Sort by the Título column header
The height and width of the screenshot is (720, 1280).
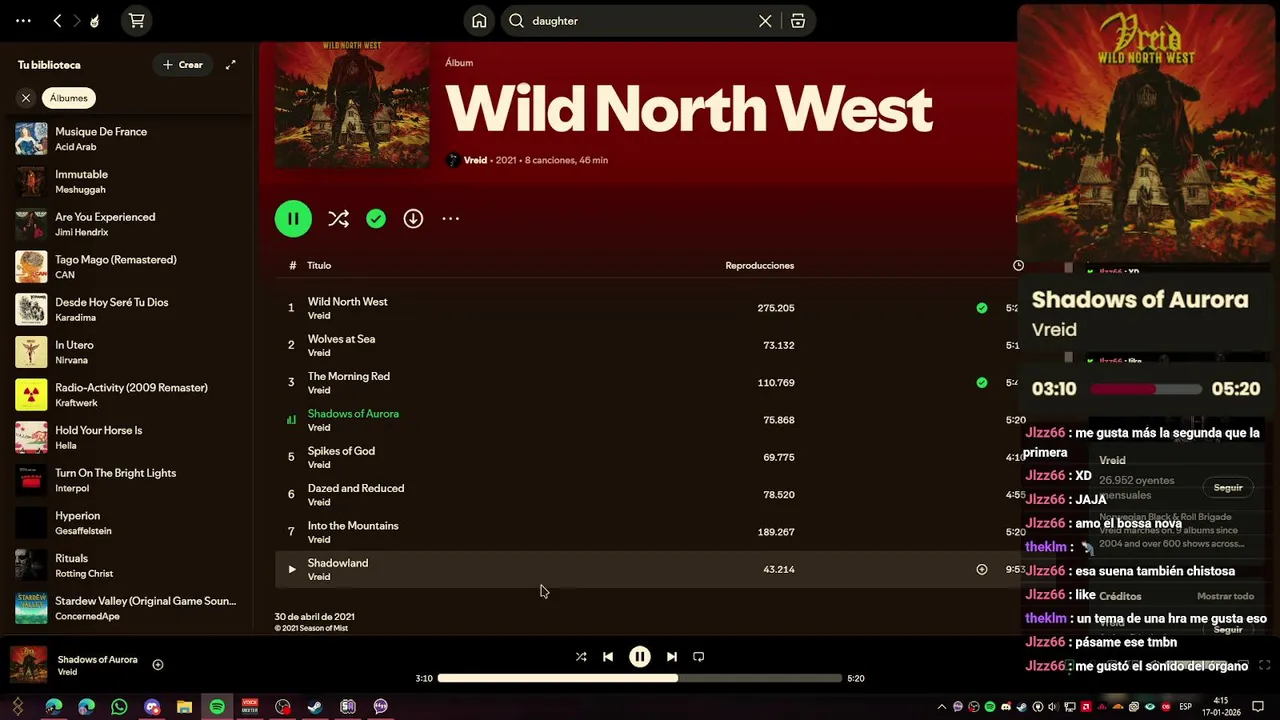coord(319,266)
